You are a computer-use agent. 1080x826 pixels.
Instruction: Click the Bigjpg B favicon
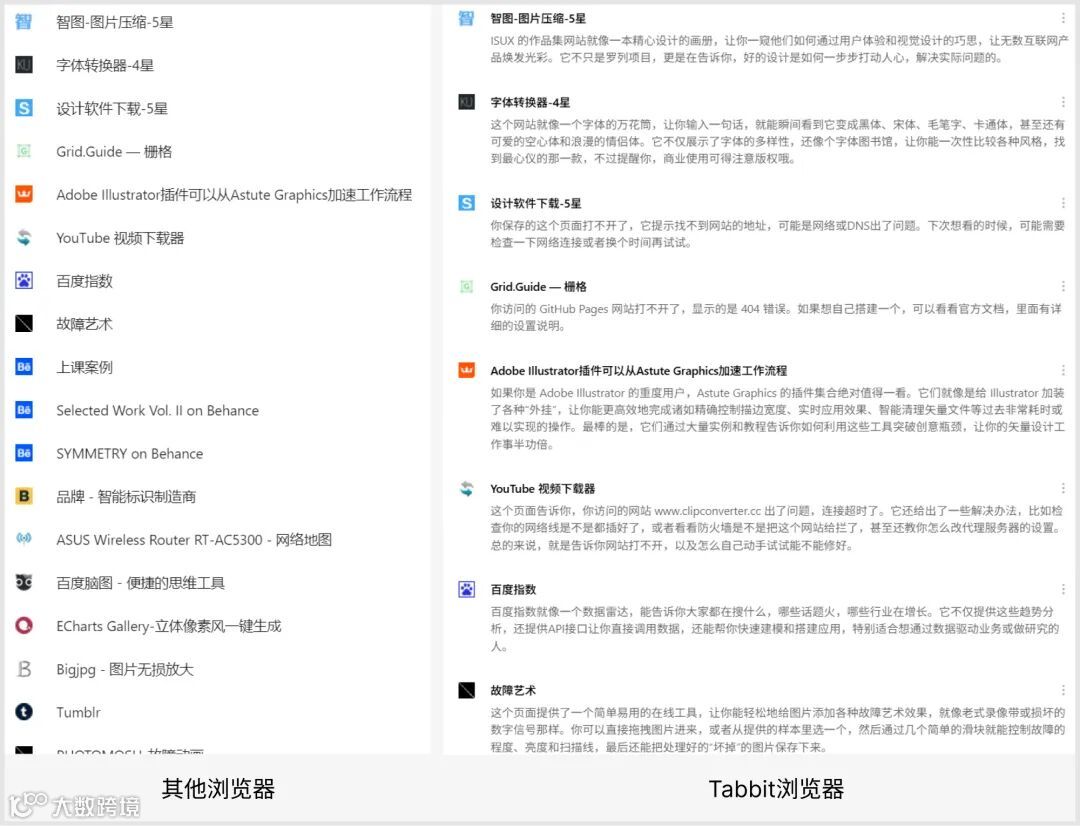pos(23,669)
